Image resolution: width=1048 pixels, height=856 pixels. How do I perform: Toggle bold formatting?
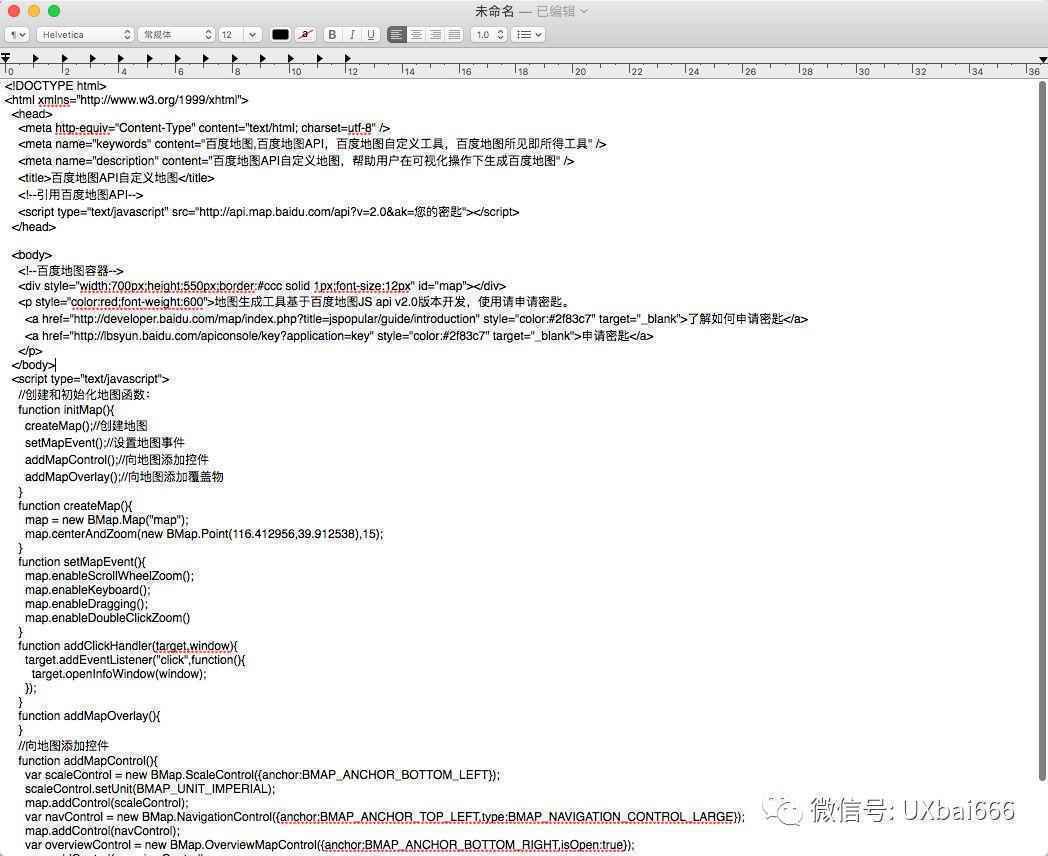[x=332, y=35]
